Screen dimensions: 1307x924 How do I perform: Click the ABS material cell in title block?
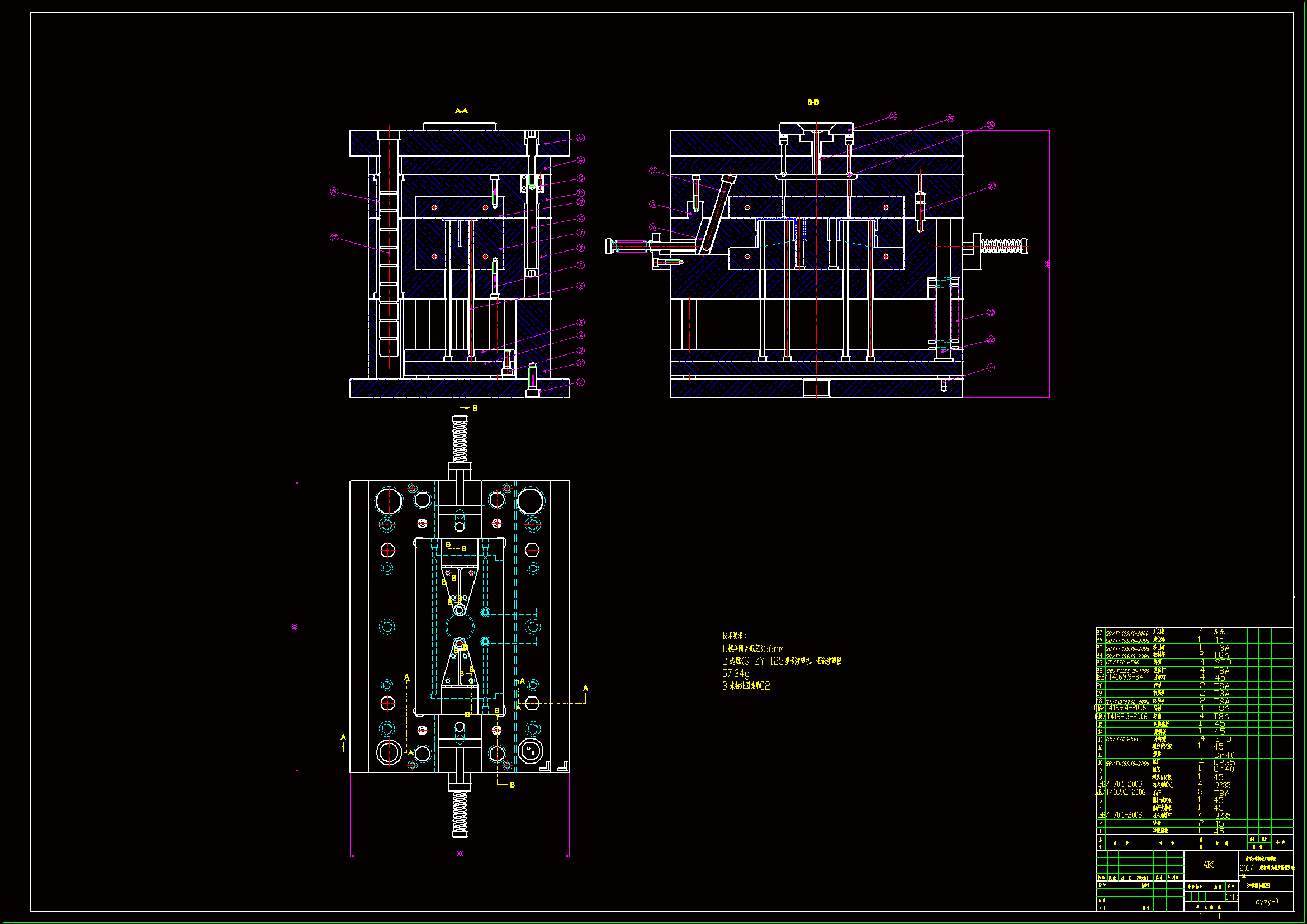coord(1209,865)
